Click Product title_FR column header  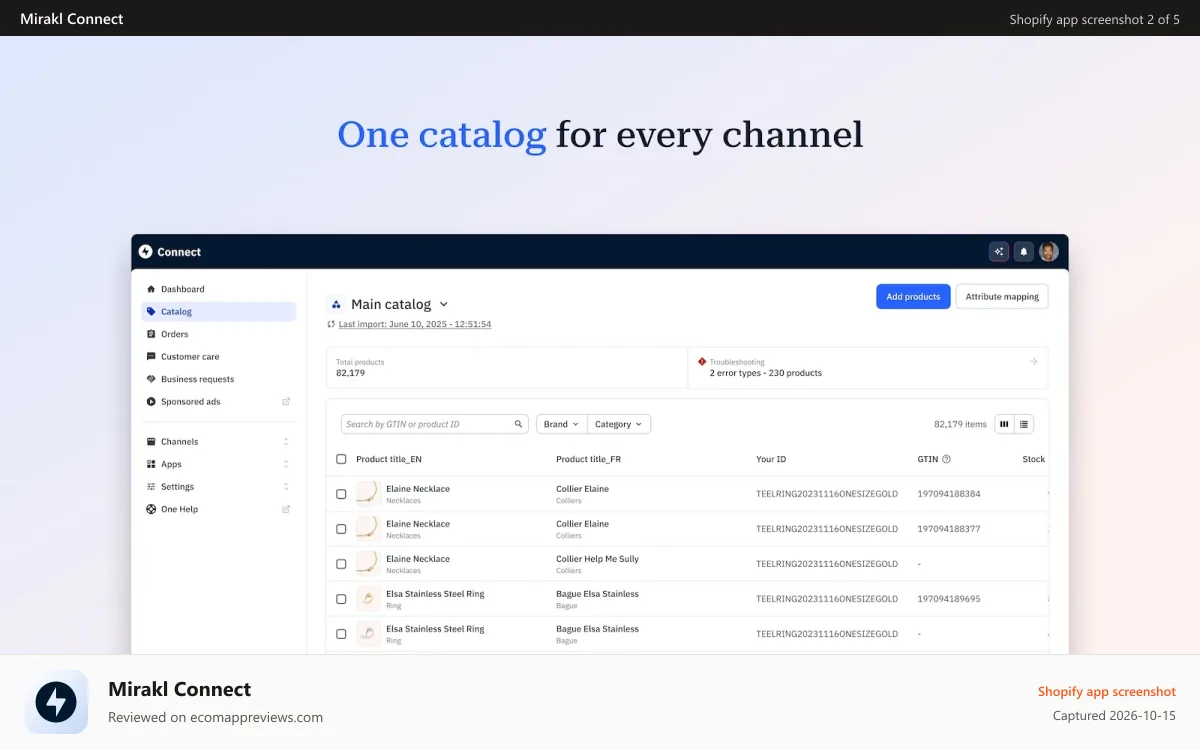pyautogui.click(x=589, y=459)
